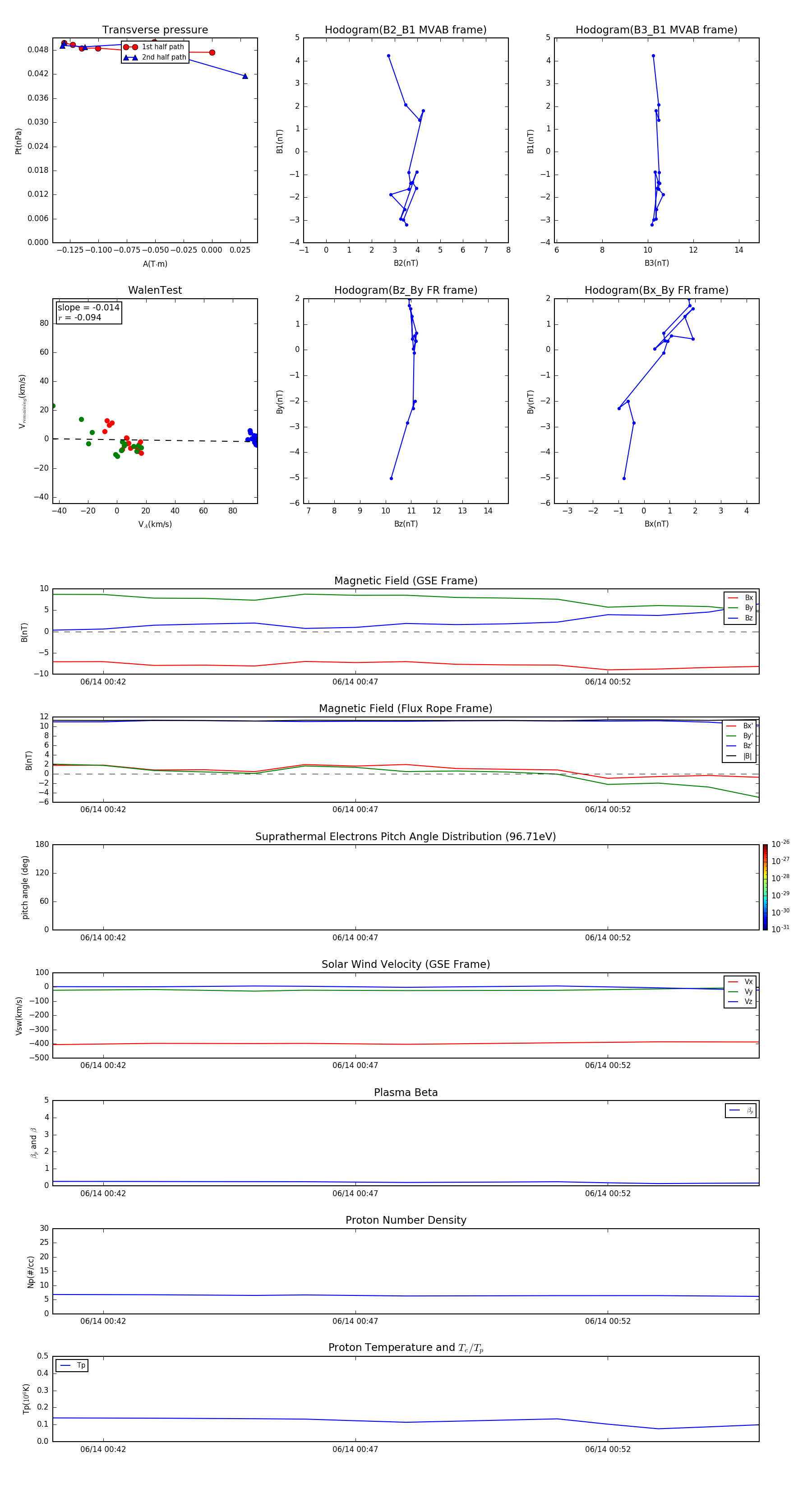Click the B3(nT) axis label

point(656,263)
